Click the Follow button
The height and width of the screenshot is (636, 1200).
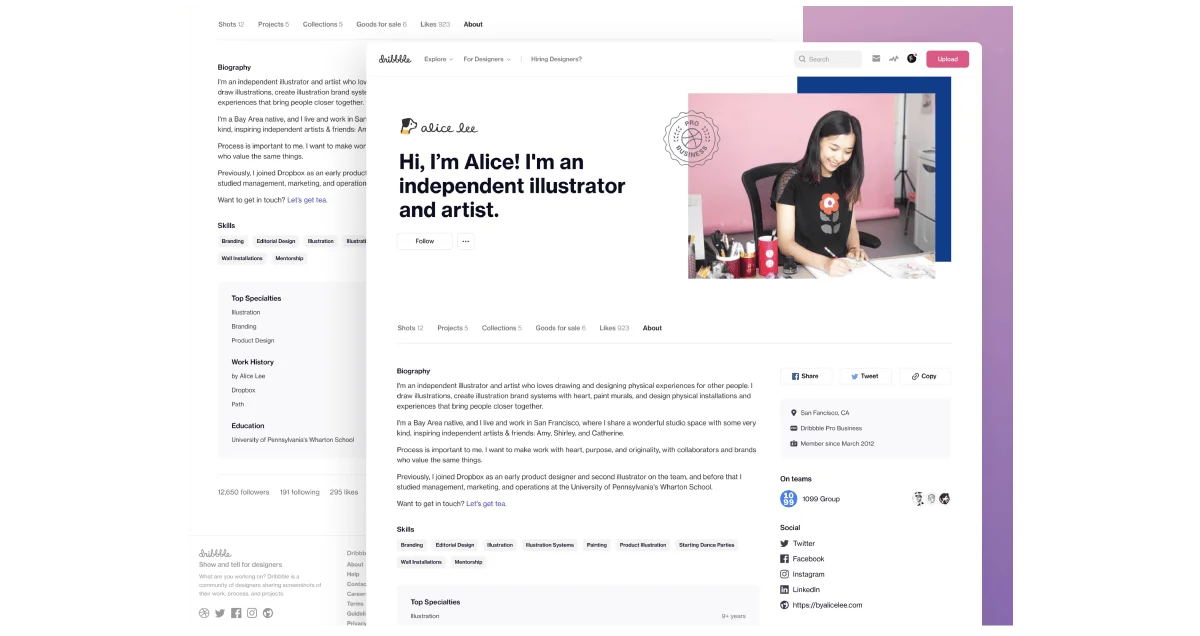point(425,241)
